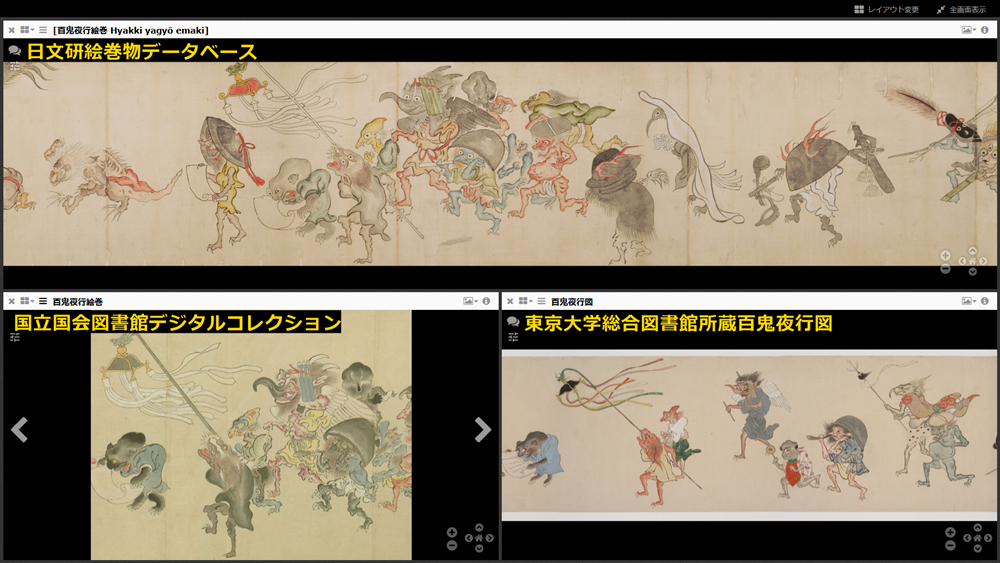Pan down in the 国立国会図書館 window
This screenshot has width=1000, height=563.
pyautogui.click(x=479, y=548)
